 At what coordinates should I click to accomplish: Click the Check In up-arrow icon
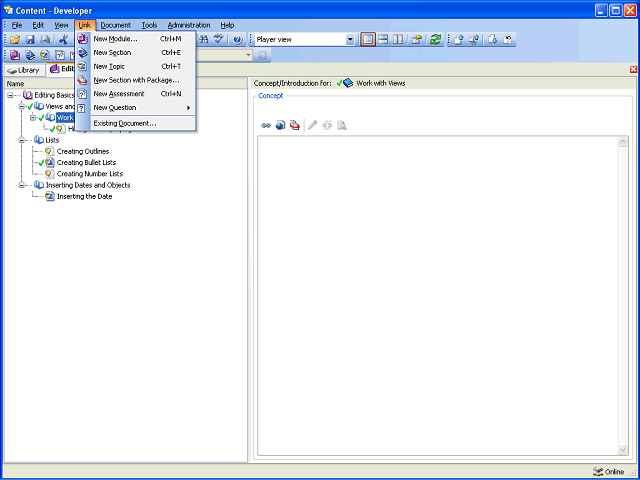point(459,40)
